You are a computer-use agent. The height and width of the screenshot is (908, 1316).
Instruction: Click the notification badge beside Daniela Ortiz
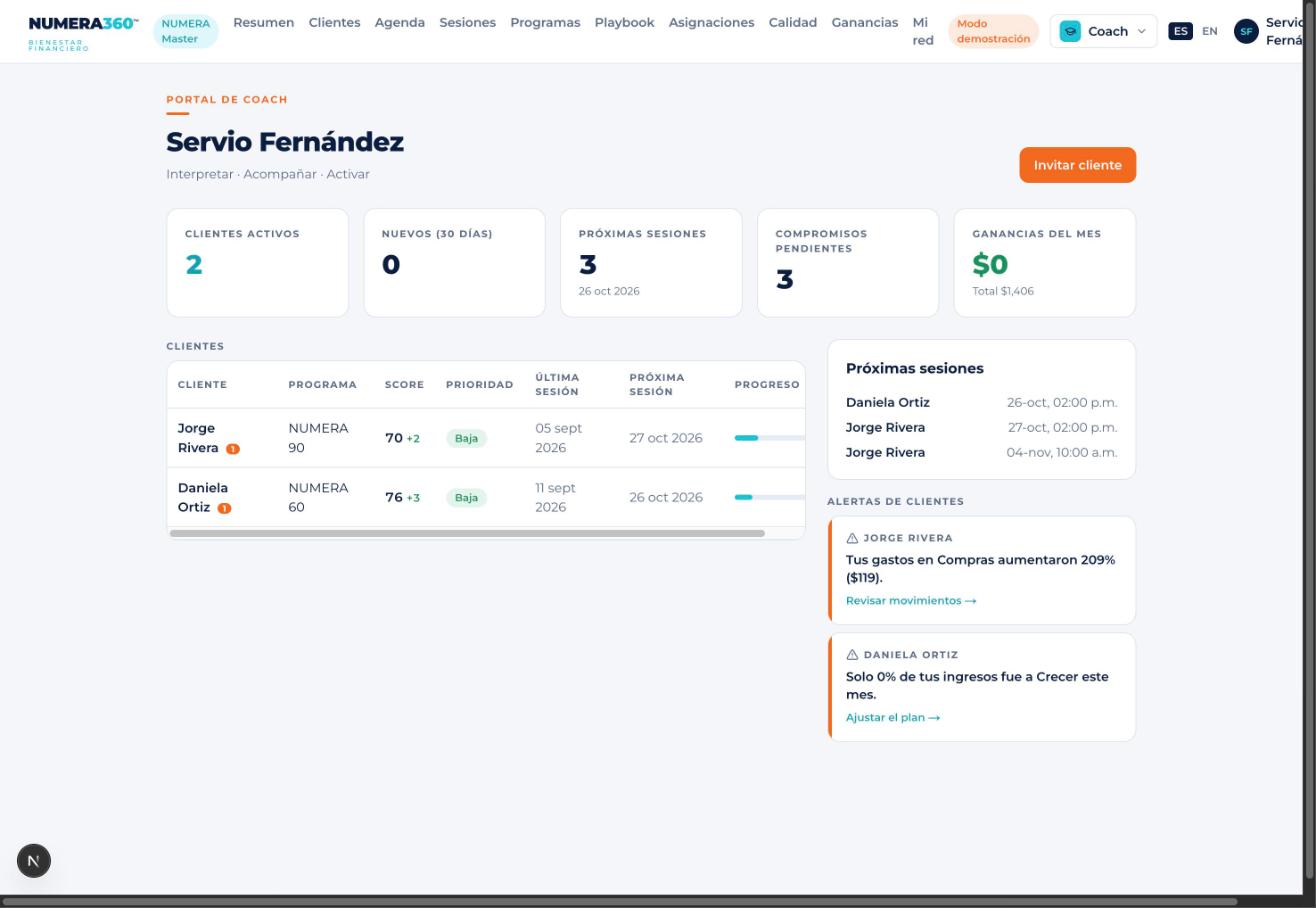[224, 508]
